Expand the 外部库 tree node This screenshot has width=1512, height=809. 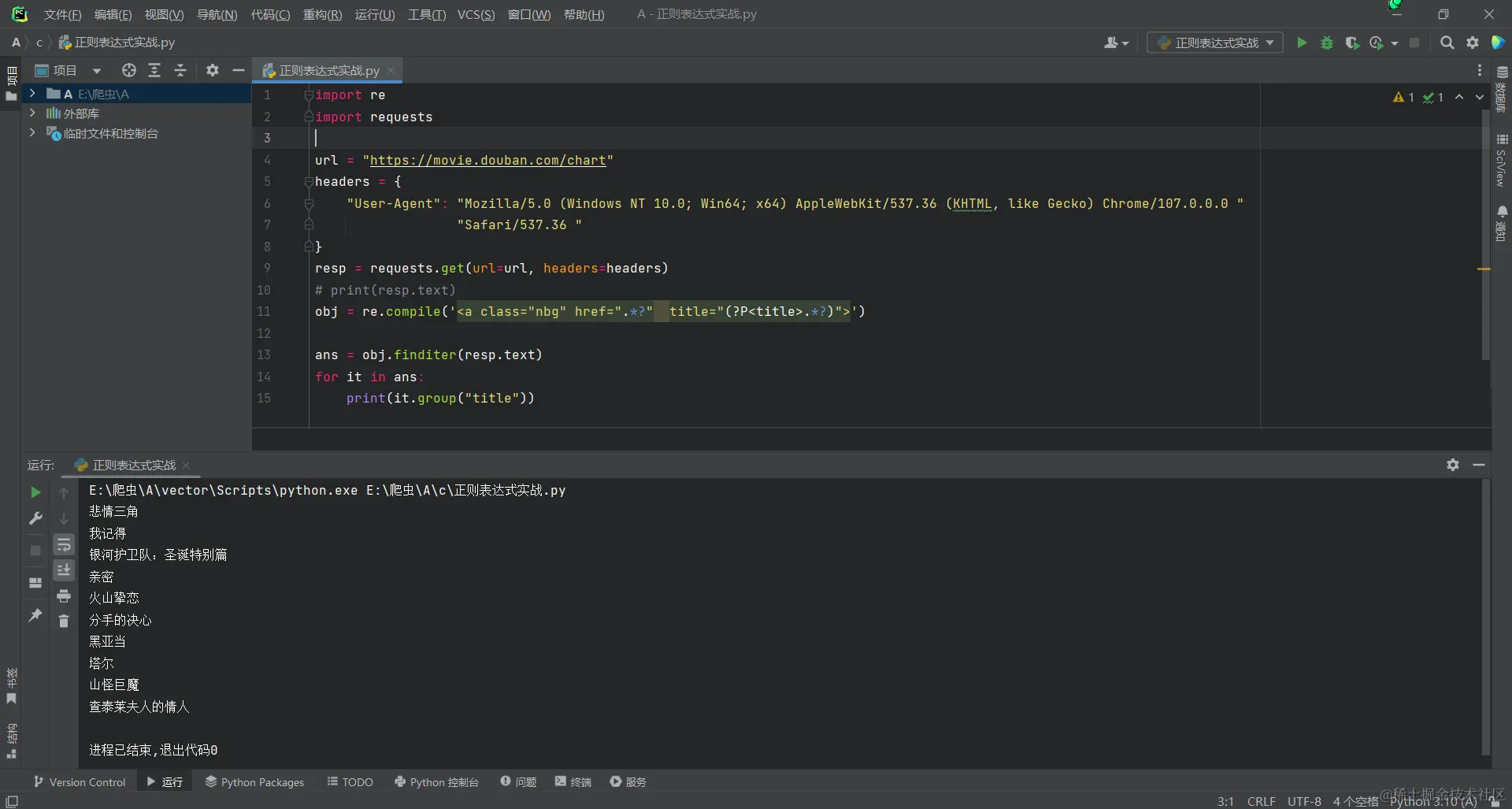32,113
